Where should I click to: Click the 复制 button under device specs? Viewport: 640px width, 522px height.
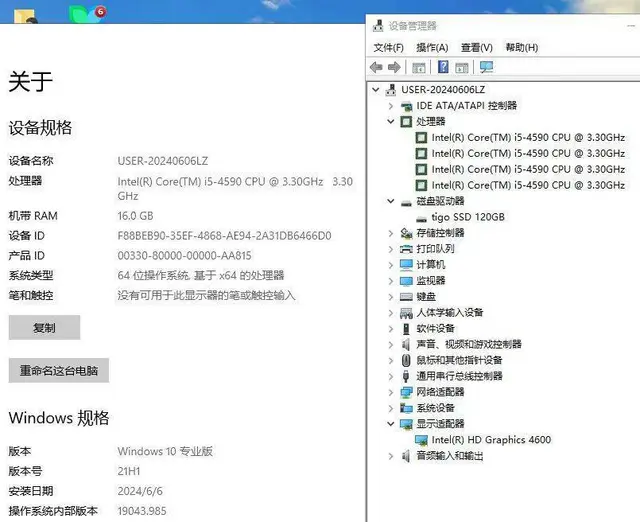click(x=44, y=327)
